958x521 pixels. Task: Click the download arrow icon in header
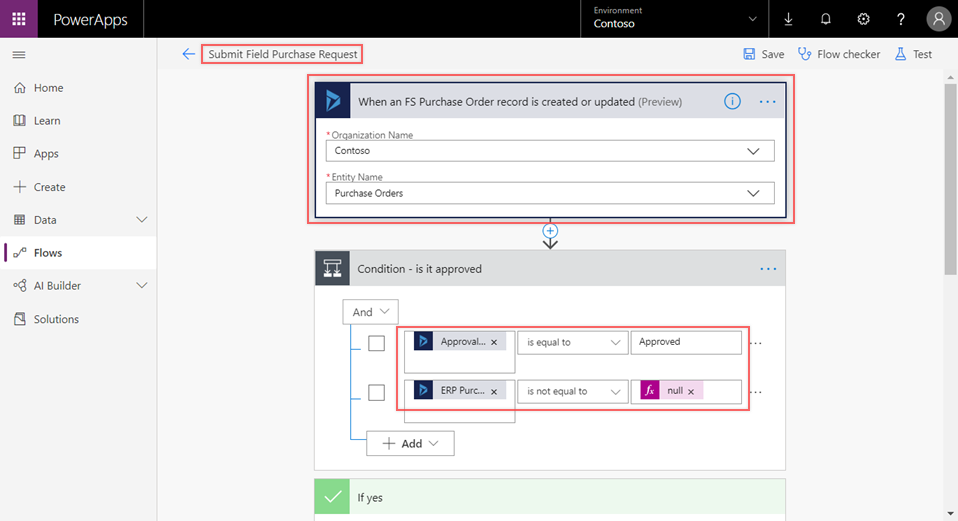(x=788, y=19)
